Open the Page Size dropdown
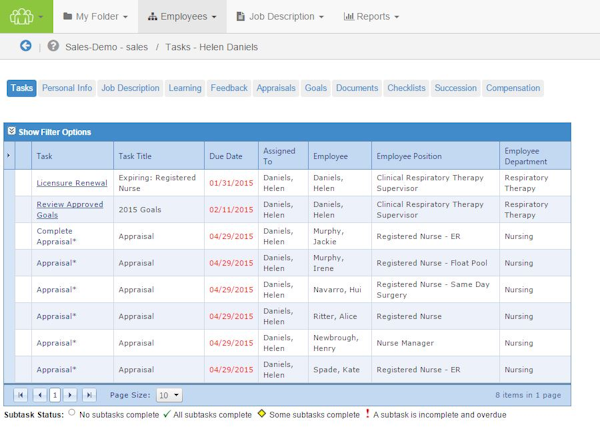Screen dimensions: 600x435 [169, 395]
